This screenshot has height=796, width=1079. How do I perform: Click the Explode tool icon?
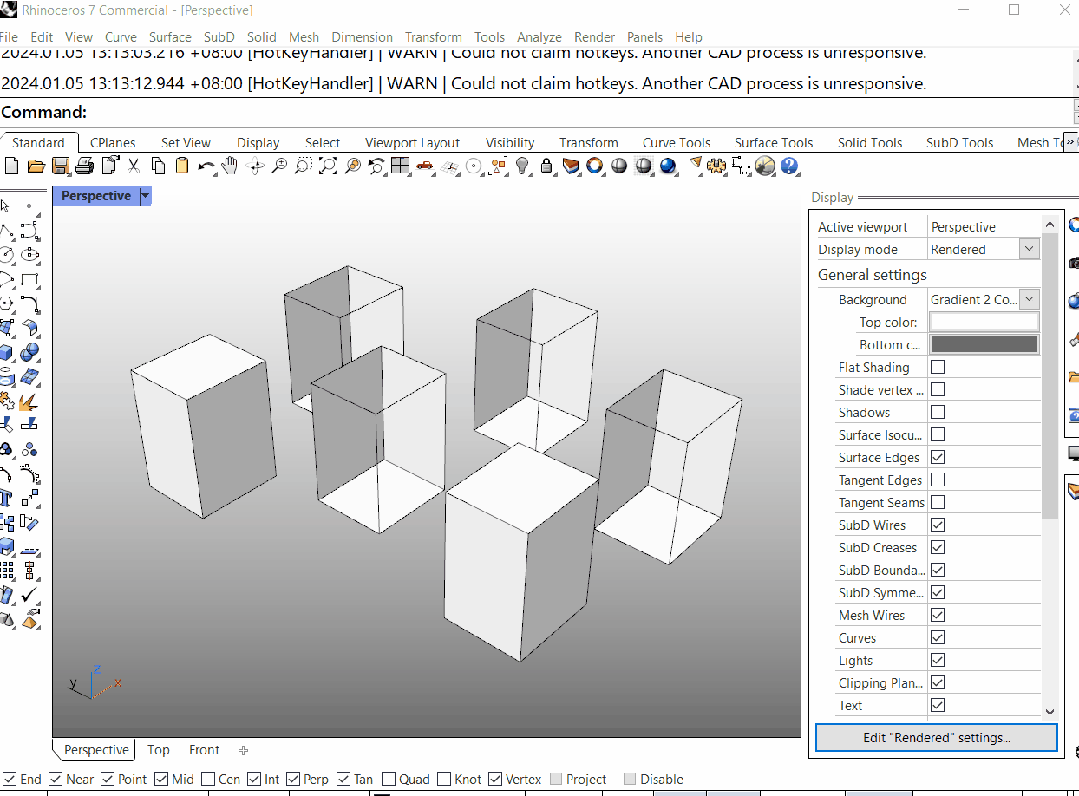[28, 402]
